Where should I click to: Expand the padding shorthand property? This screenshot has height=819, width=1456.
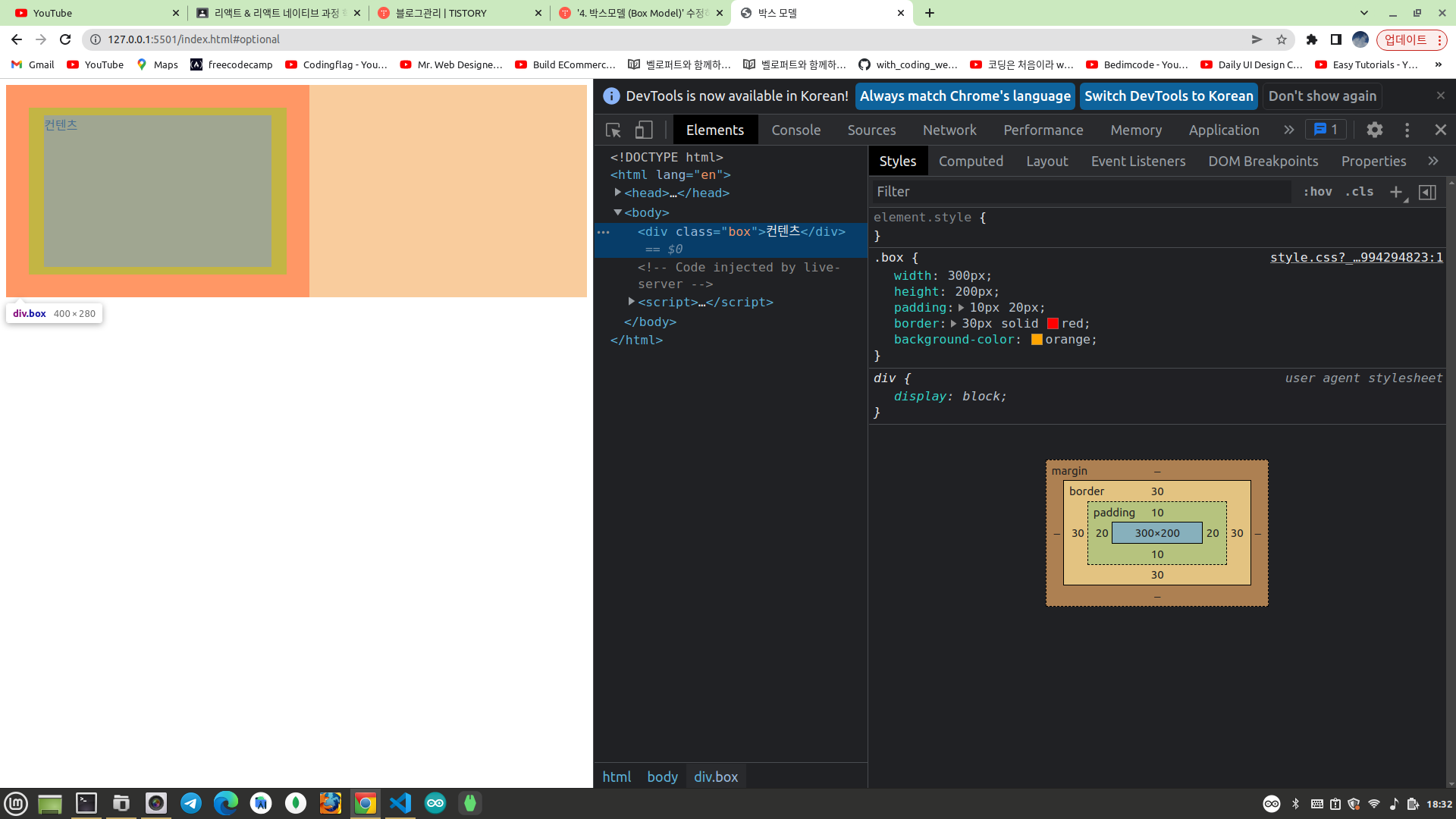tap(961, 308)
